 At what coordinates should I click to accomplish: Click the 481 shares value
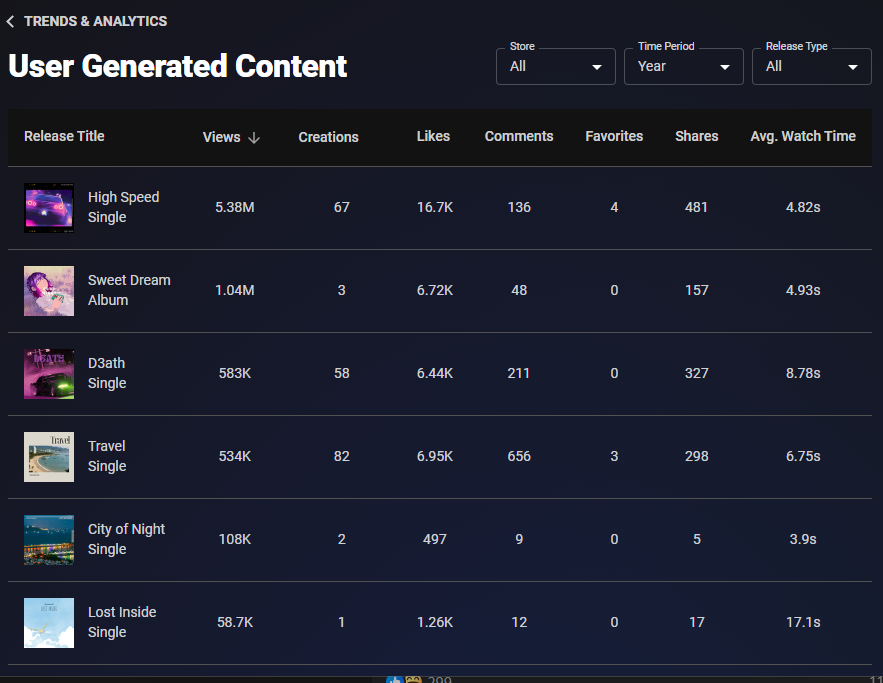coord(696,207)
